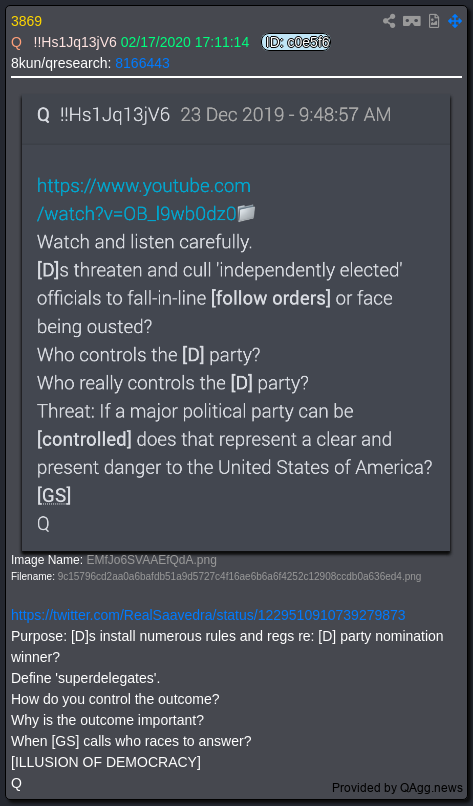Click the folder icon after YouTube link
473x806 pixels.
pos(247,213)
